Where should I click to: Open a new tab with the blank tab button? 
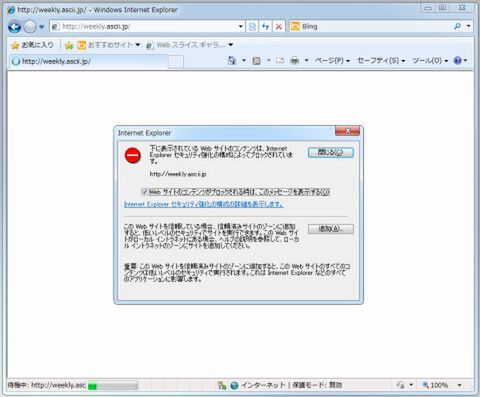pyautogui.click(x=176, y=62)
